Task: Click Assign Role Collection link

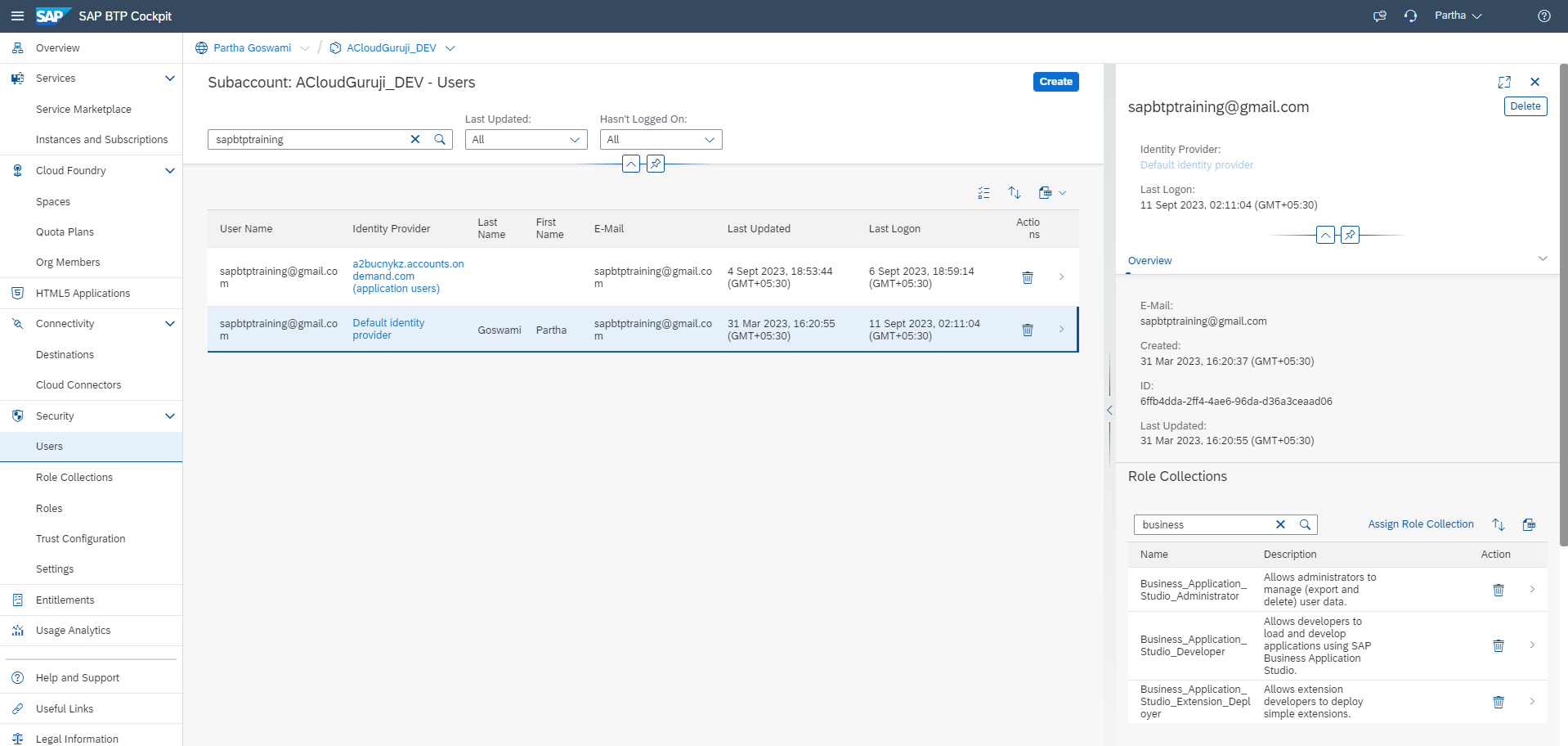Action: point(1420,524)
